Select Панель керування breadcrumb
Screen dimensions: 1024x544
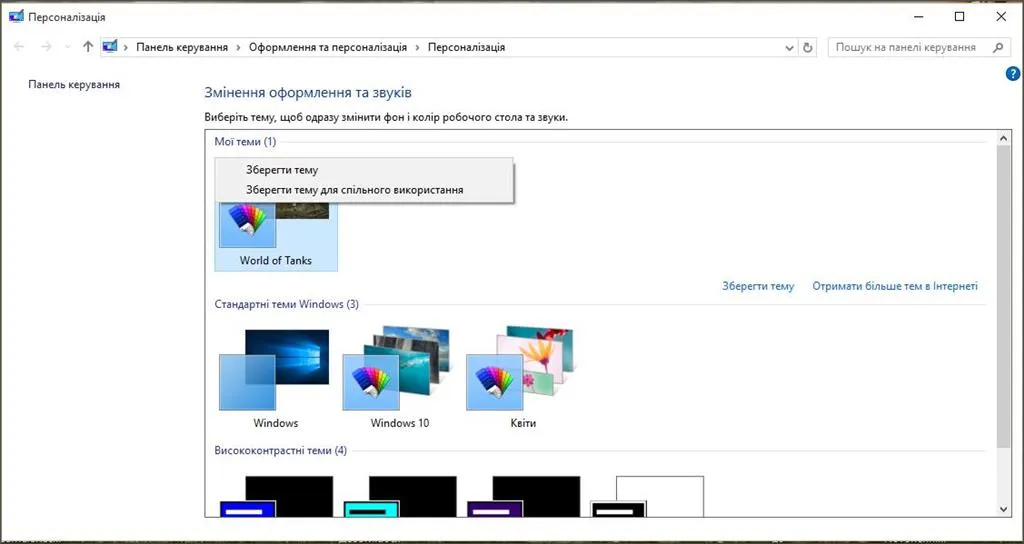coord(182,47)
